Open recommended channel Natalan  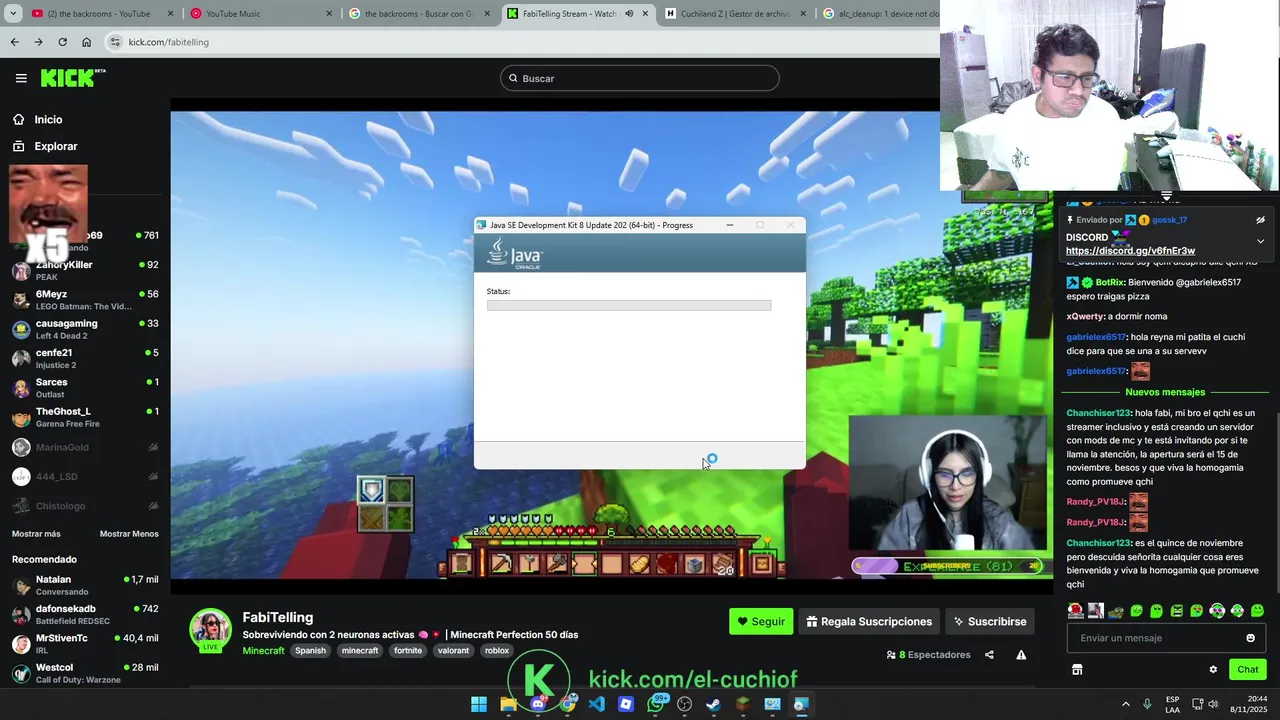[x=85, y=585]
